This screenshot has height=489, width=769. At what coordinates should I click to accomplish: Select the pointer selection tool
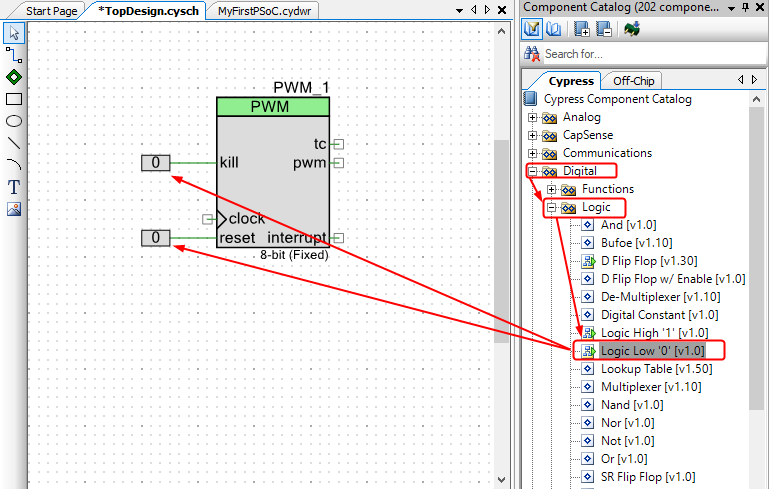click(14, 32)
